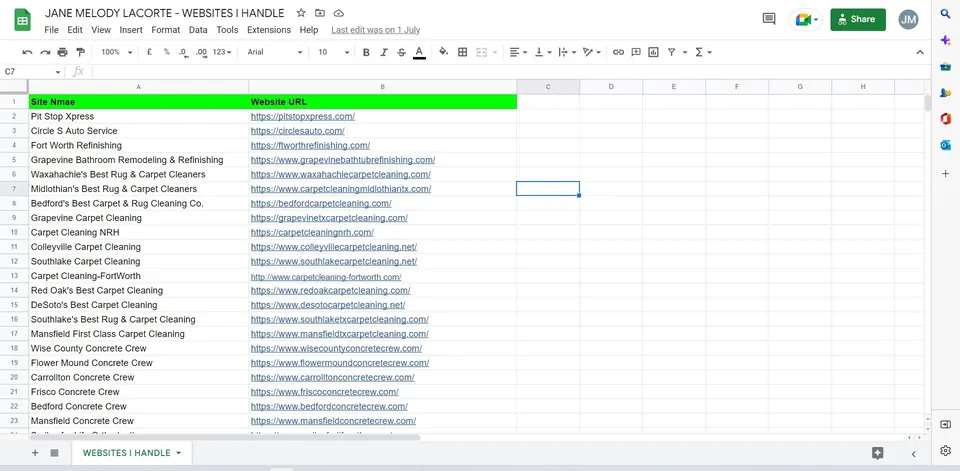
Task: Open the friscoconcretecrew.com link
Action: [324, 392]
